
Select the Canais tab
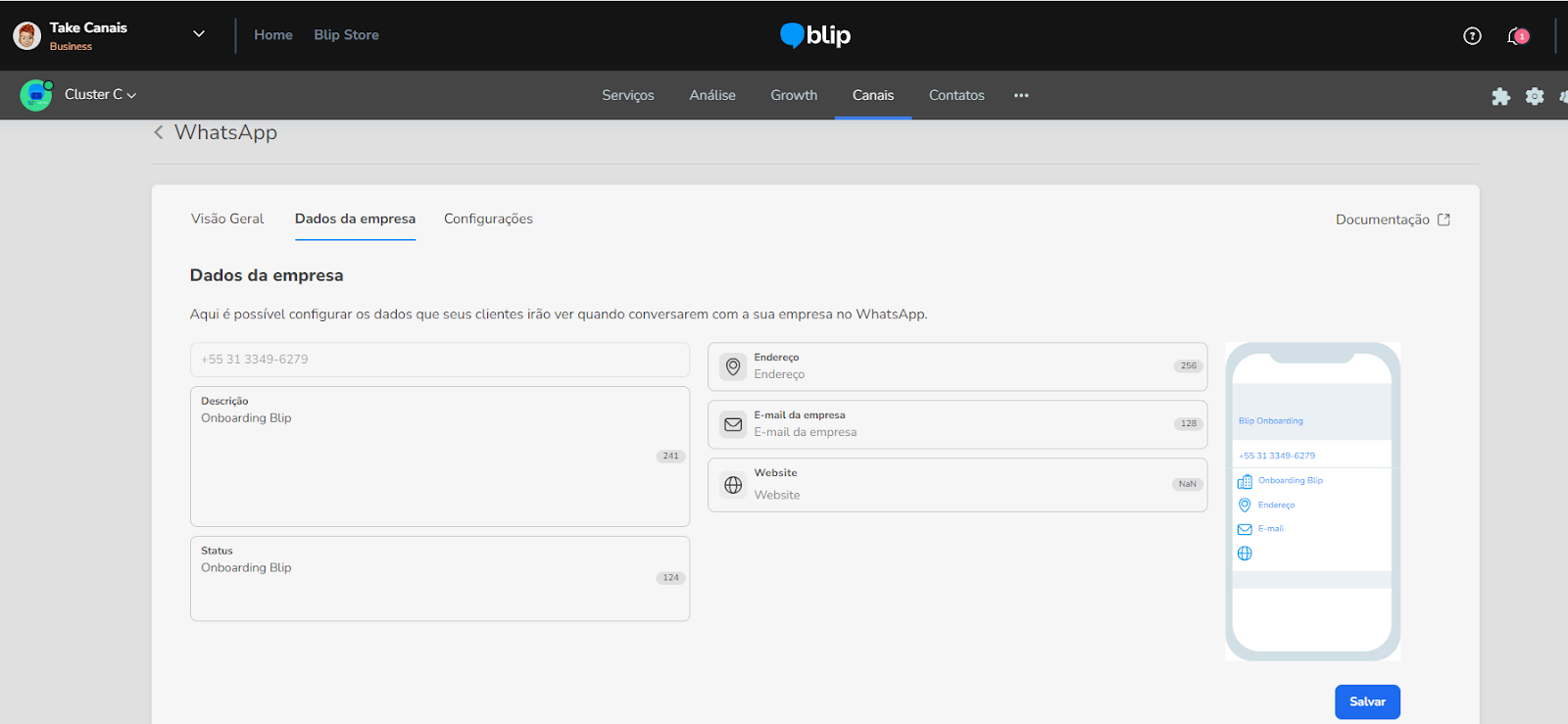(x=873, y=95)
